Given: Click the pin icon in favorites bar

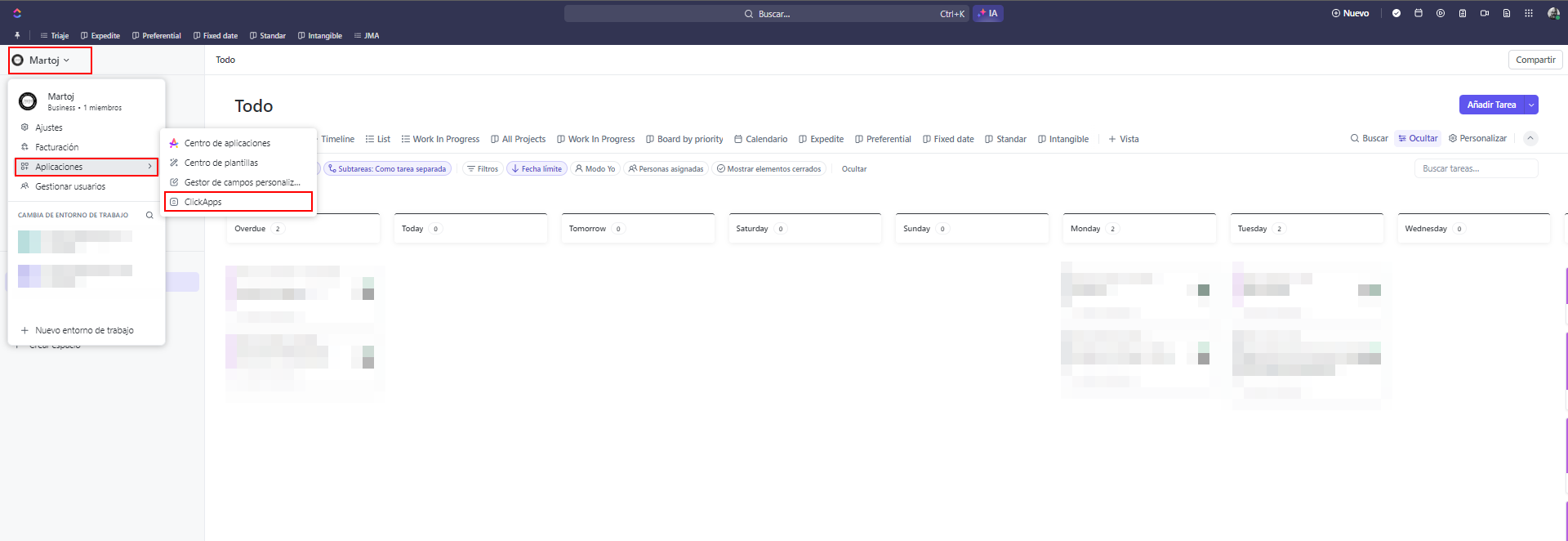Looking at the screenshot, I should click(x=17, y=36).
